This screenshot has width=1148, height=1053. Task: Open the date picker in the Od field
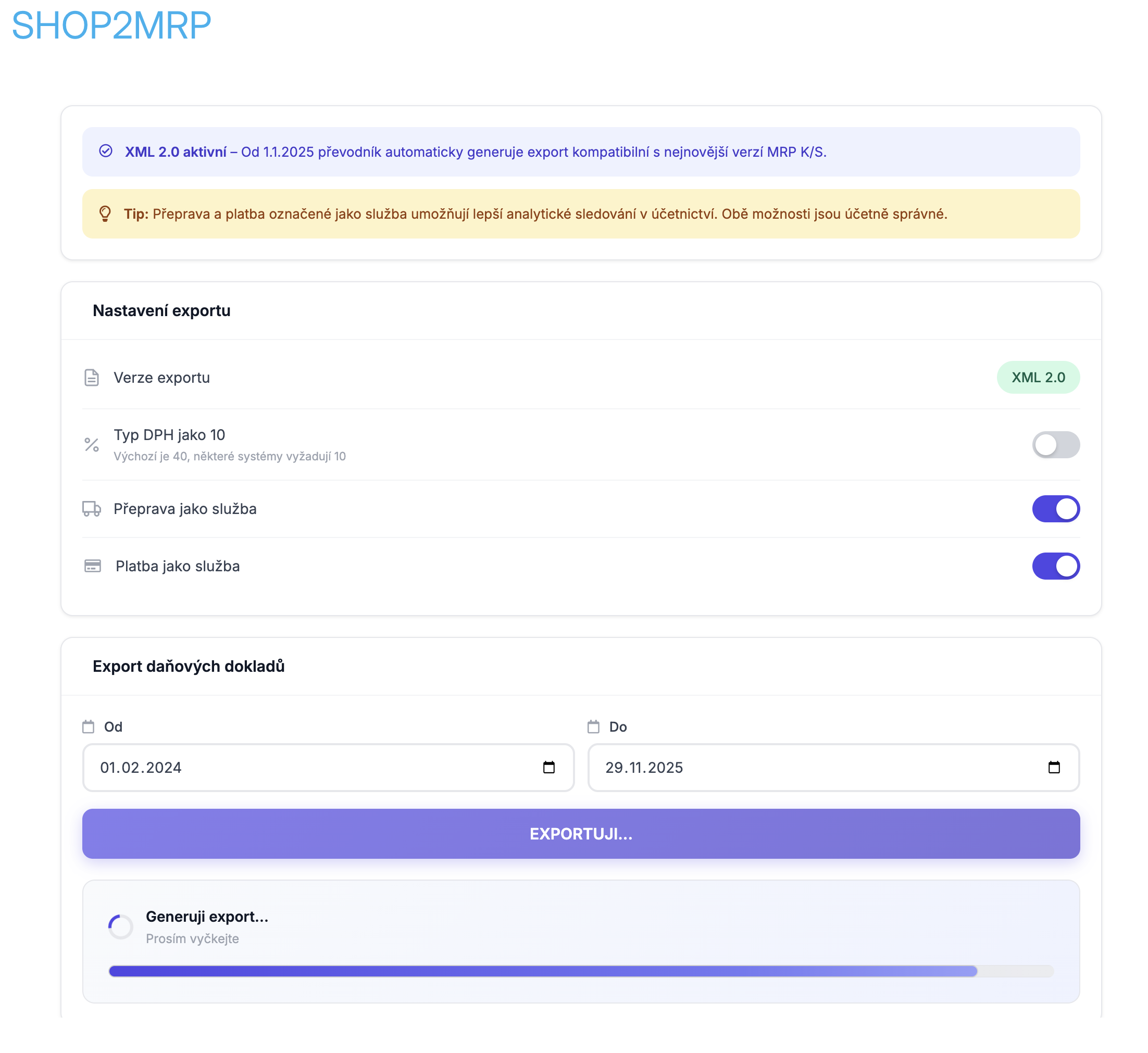click(549, 768)
